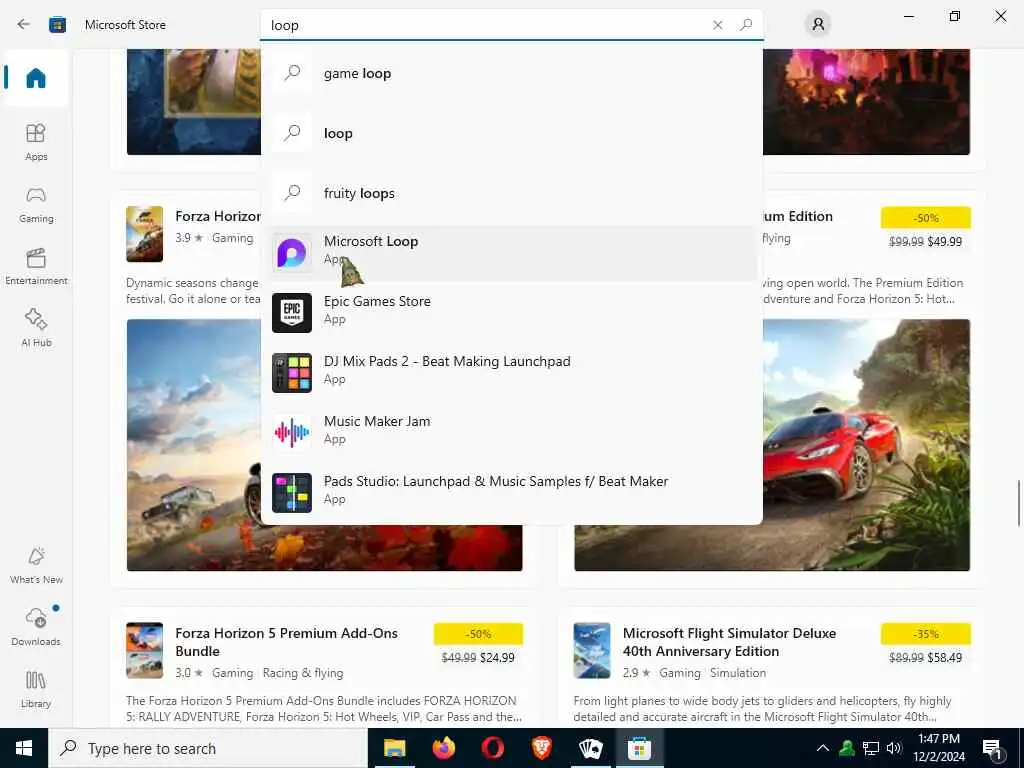Screen dimensions: 1024x768
Task: Open the taskbar clock and date
Action: tap(938, 748)
